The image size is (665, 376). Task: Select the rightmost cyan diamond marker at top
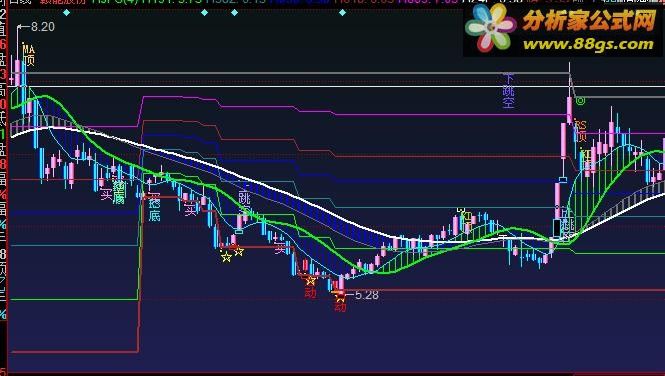(342, 13)
